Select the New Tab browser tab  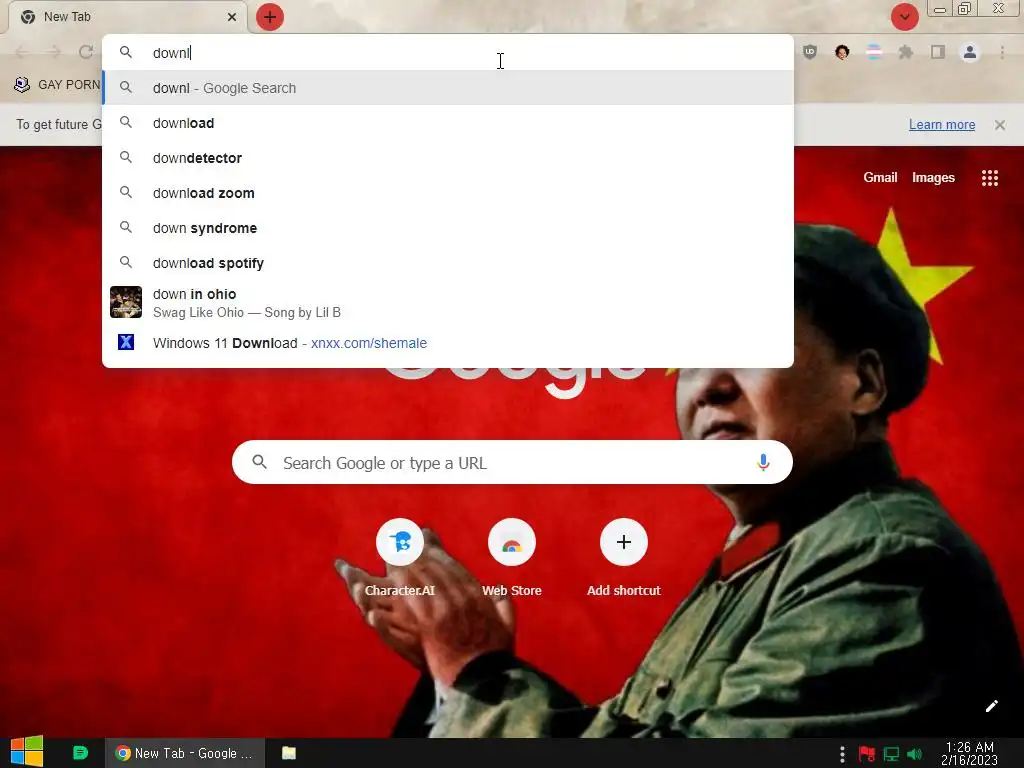[127, 17]
